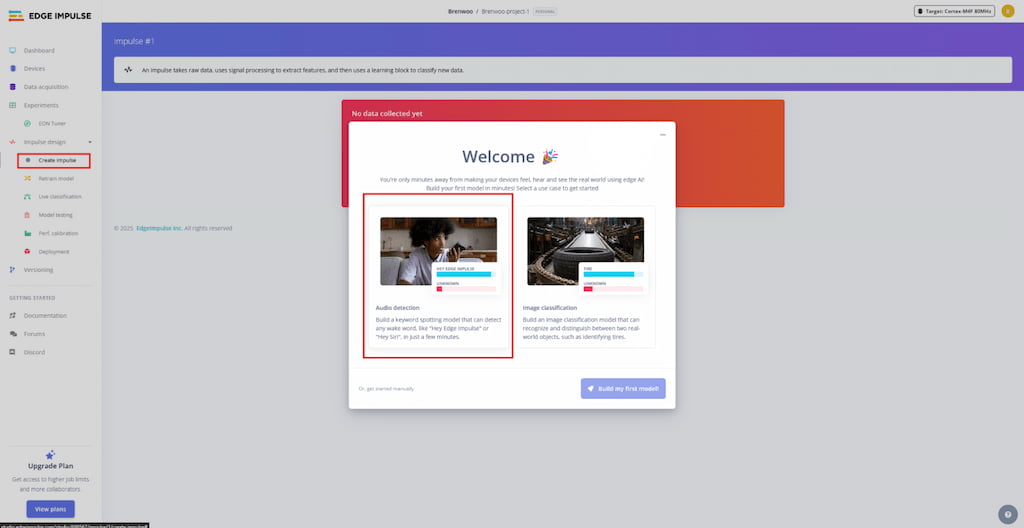Open EON Tuner via its icon
The image size is (1024, 528).
point(28,123)
